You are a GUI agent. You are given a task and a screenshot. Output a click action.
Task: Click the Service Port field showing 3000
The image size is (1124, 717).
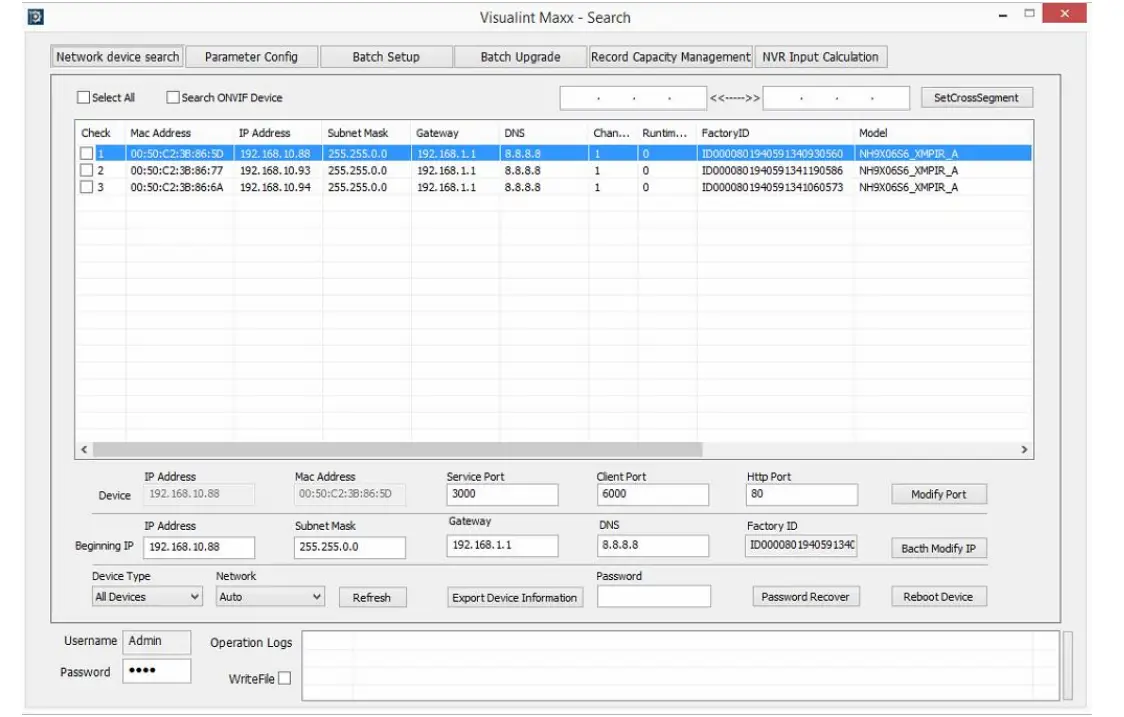pyautogui.click(x=503, y=494)
